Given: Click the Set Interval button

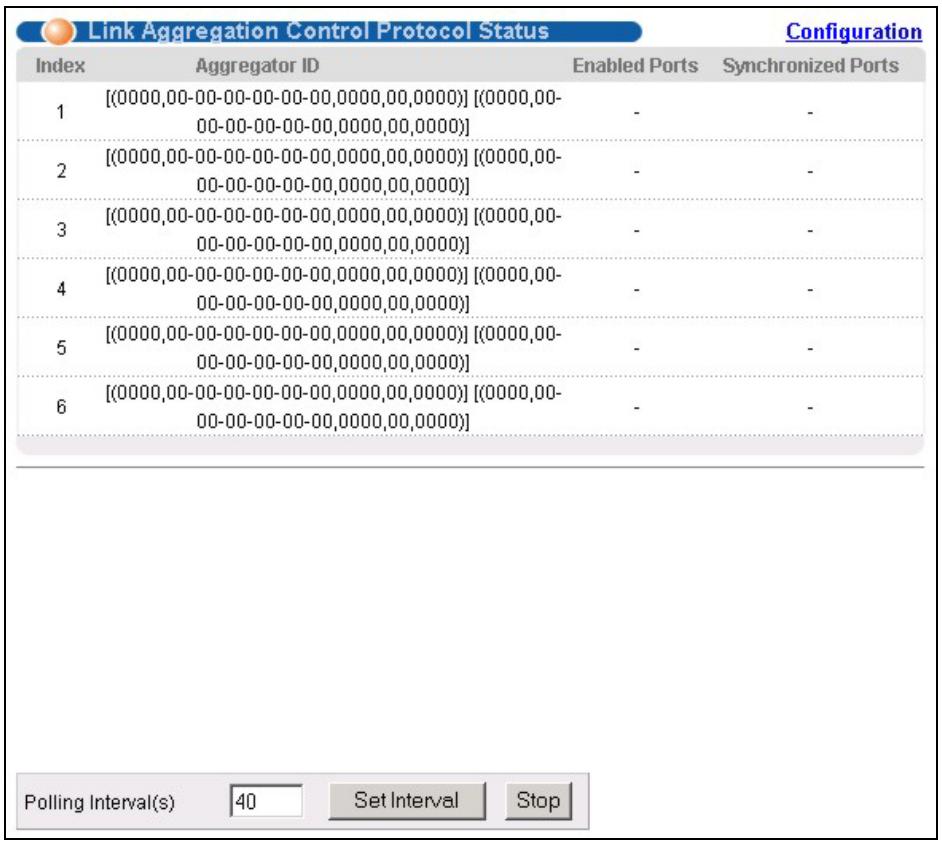Looking at the screenshot, I should point(407,800).
